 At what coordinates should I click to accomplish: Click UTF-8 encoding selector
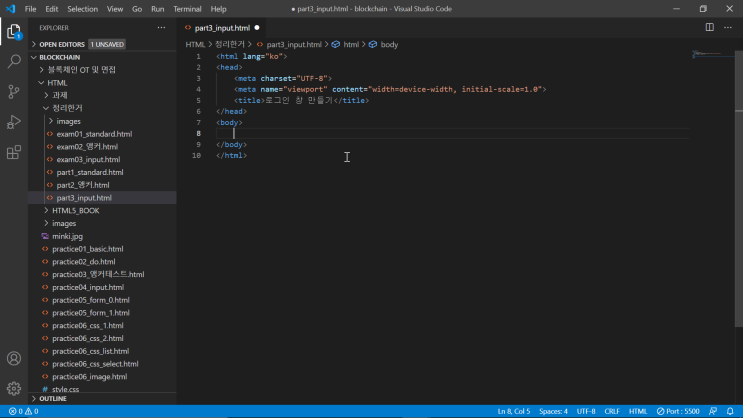586,411
